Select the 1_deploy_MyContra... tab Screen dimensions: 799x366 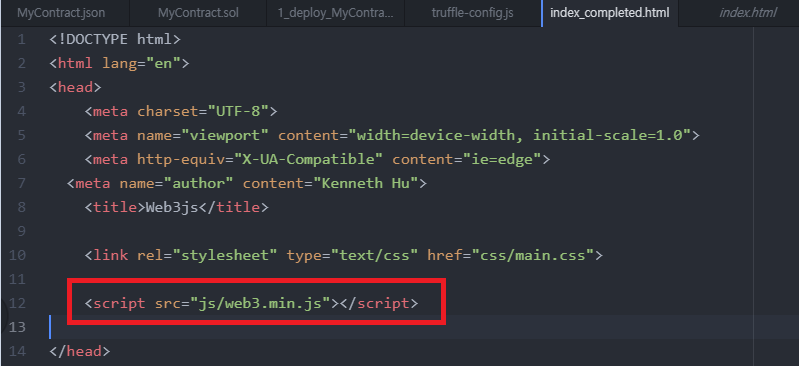335,13
